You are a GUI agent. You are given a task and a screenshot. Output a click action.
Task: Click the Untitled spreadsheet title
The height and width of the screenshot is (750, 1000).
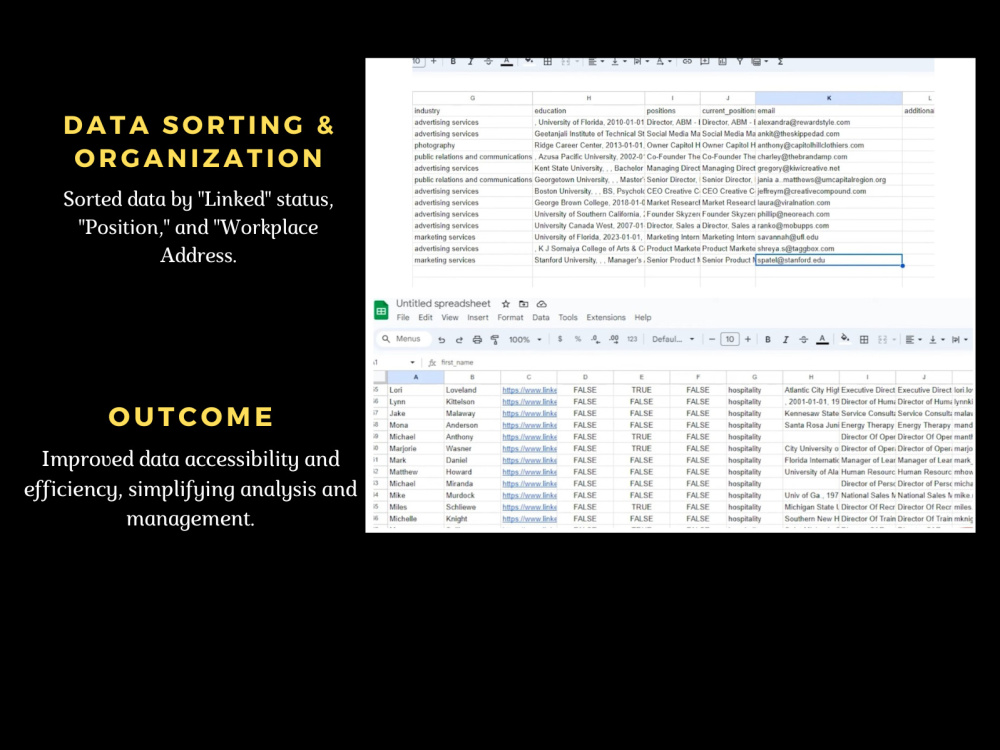[x=443, y=304]
